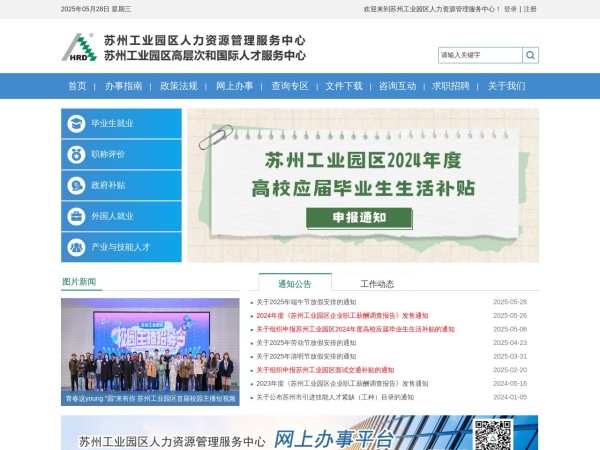Open the 办事指南 menu
Viewport: 600px width, 450px height.
coord(124,86)
